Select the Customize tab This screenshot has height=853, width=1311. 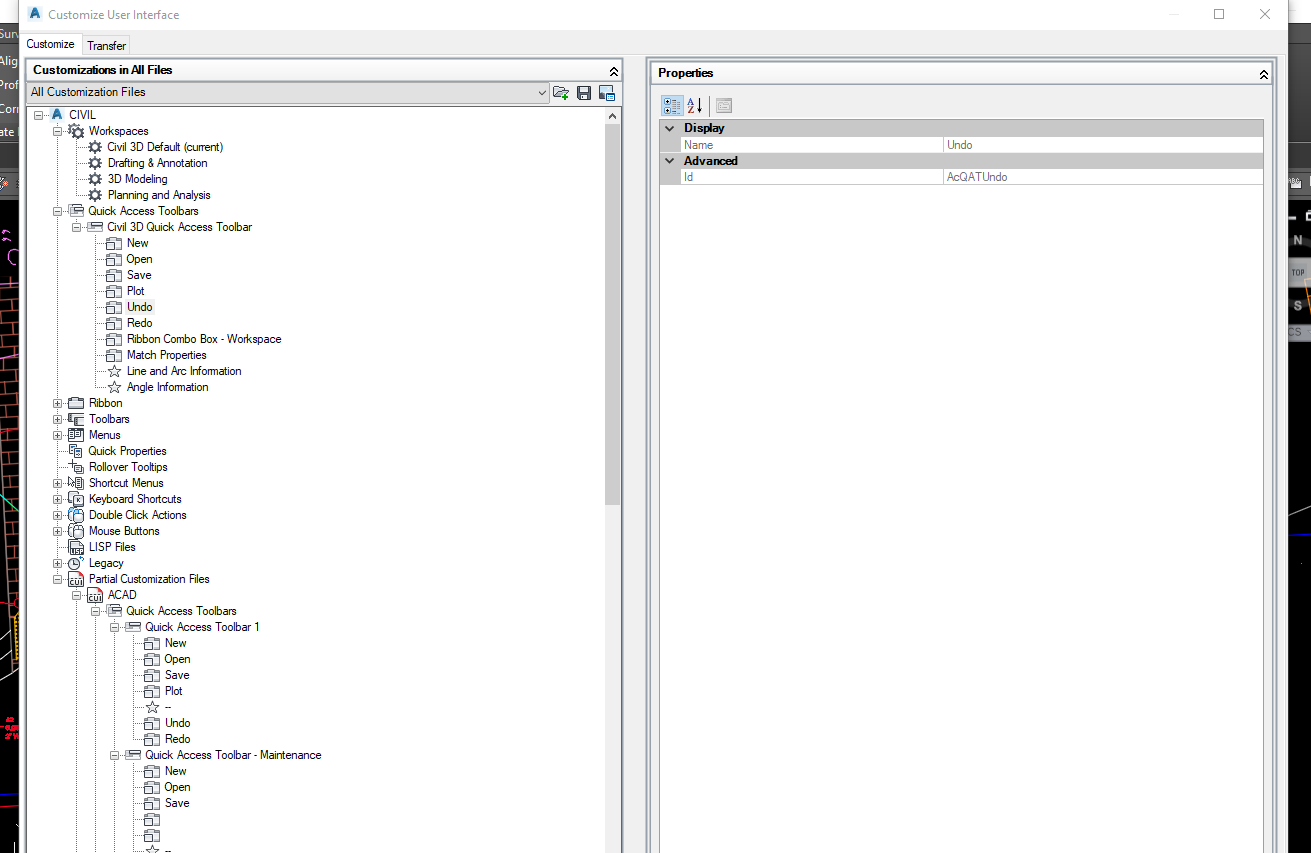pyautogui.click(x=51, y=44)
